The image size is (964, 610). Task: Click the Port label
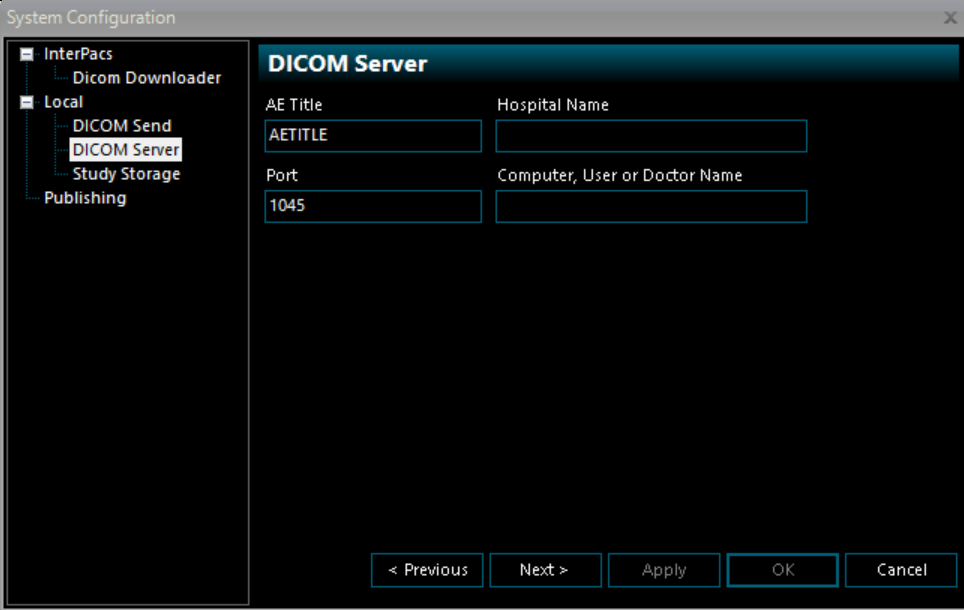[x=282, y=176]
